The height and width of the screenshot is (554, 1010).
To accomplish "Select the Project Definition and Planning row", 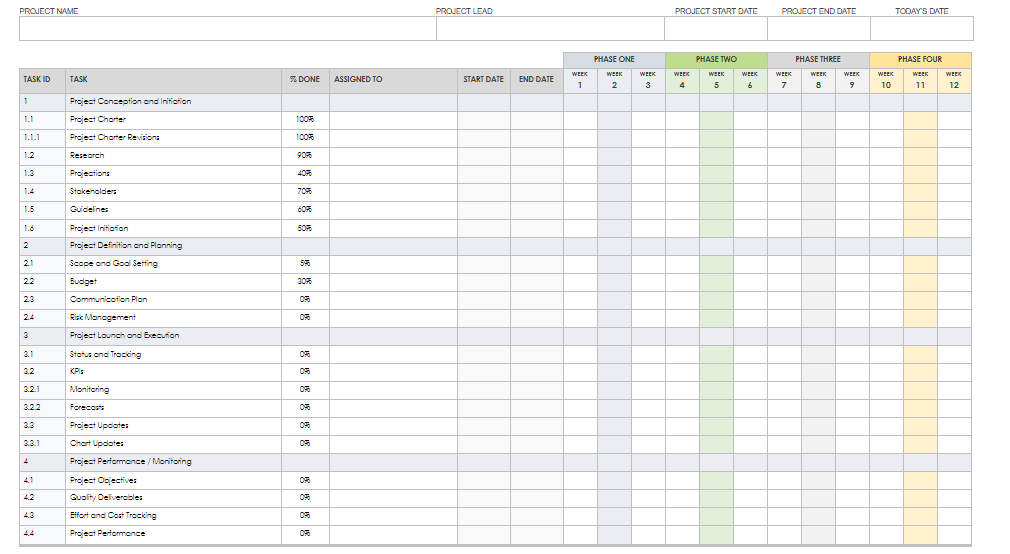I will pos(495,246).
